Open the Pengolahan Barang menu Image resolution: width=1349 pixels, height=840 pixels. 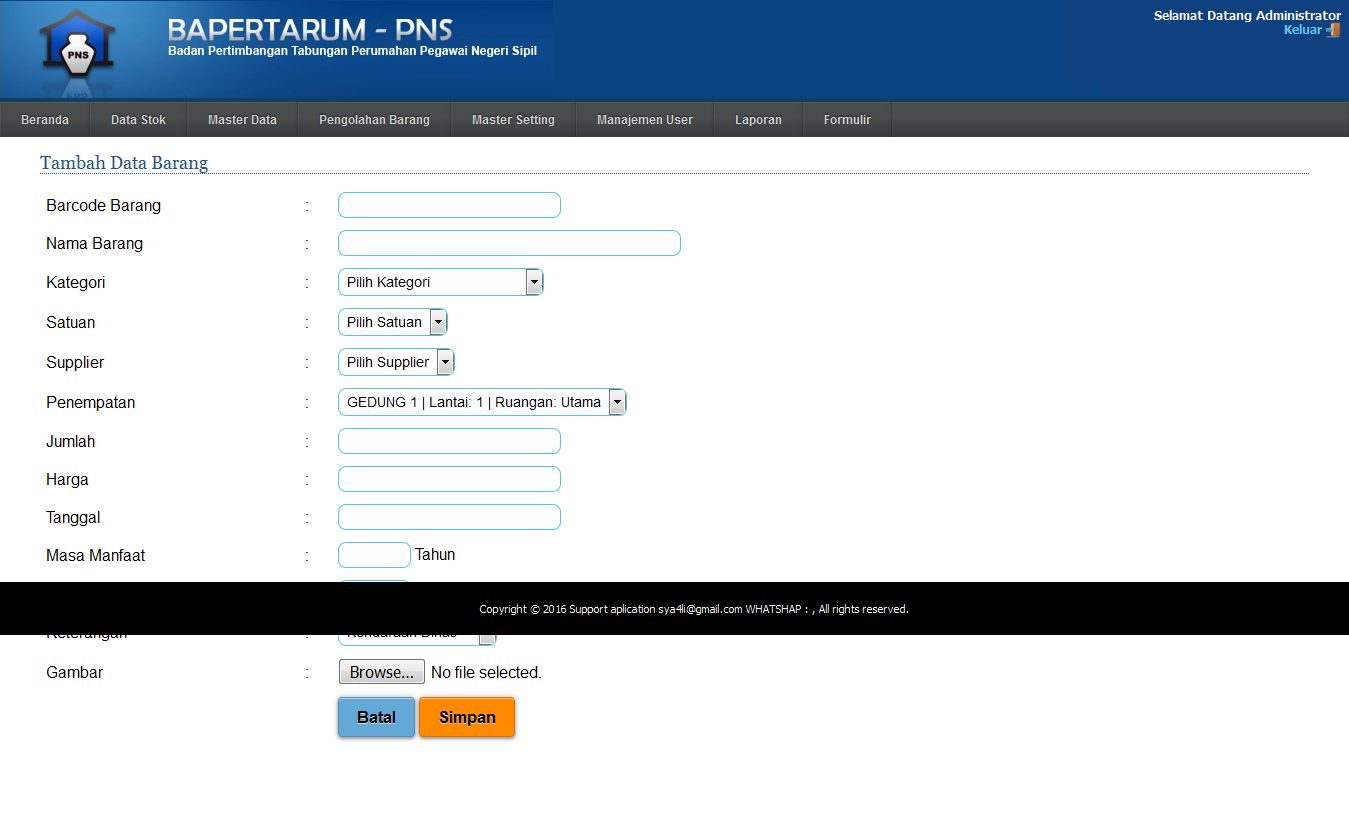374,120
